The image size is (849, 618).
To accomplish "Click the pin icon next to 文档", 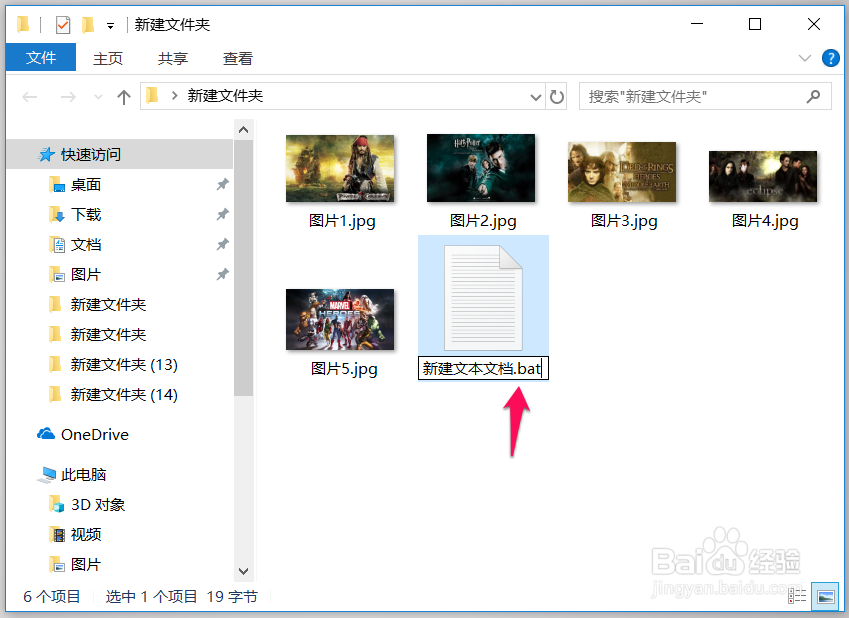I will [x=222, y=245].
